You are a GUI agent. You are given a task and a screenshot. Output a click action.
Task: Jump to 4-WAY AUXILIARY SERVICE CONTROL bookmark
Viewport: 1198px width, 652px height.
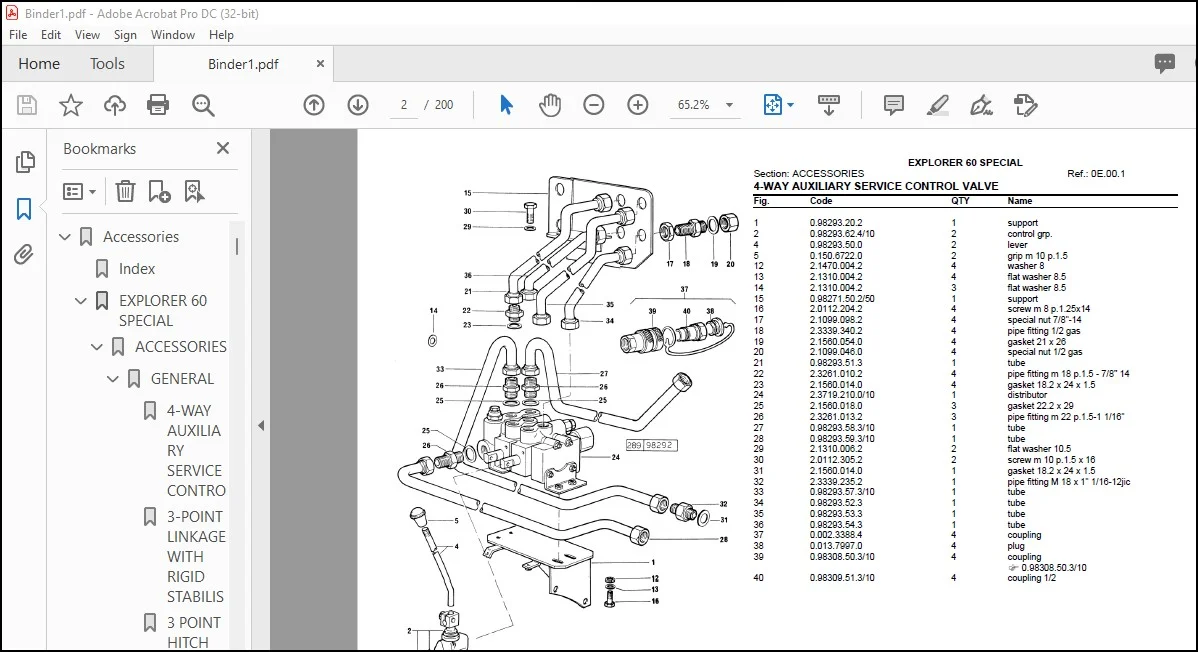tap(196, 450)
